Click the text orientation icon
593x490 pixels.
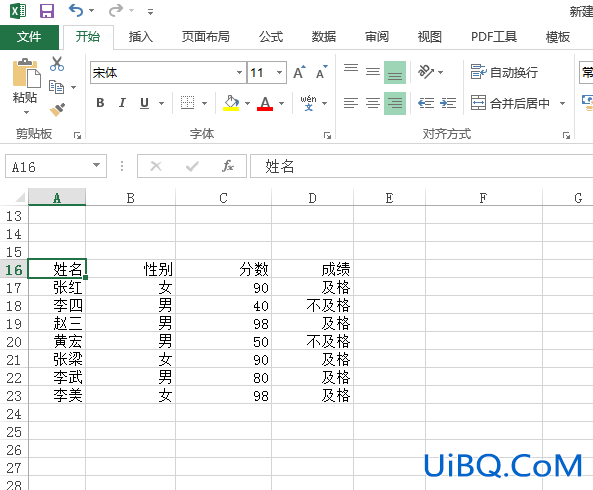click(426, 71)
